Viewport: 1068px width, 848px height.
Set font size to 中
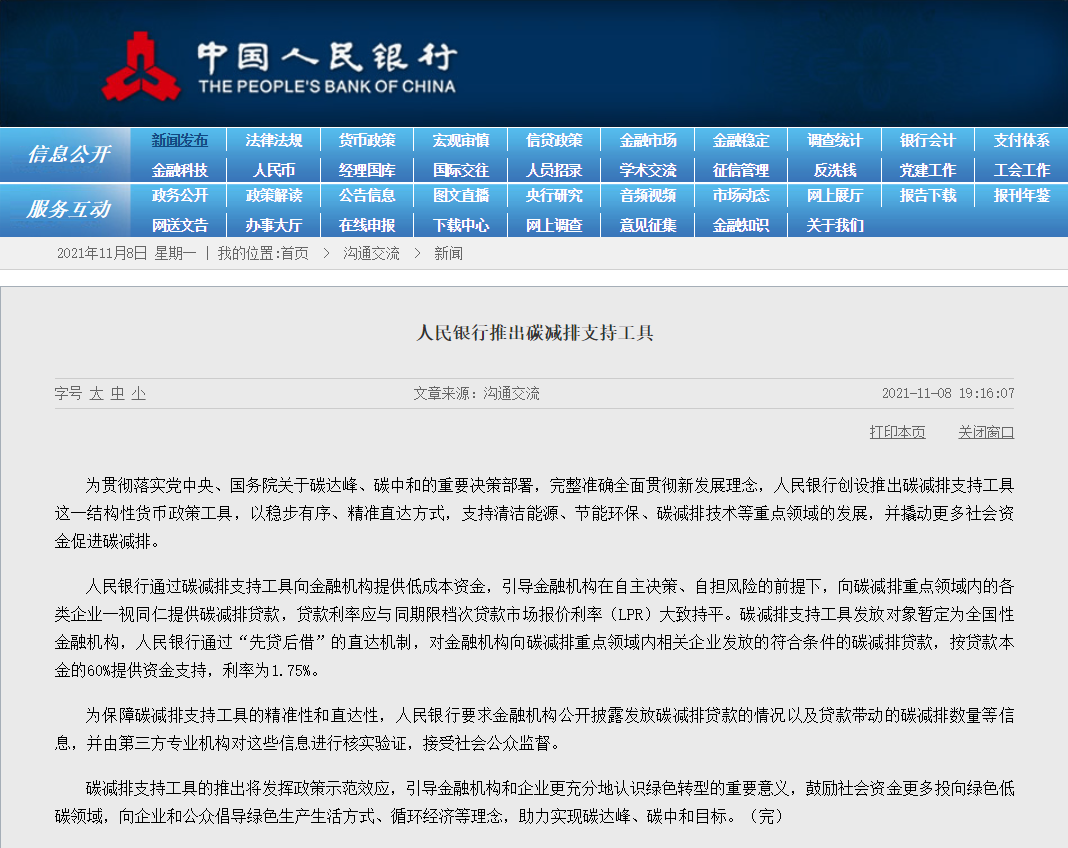[118, 394]
